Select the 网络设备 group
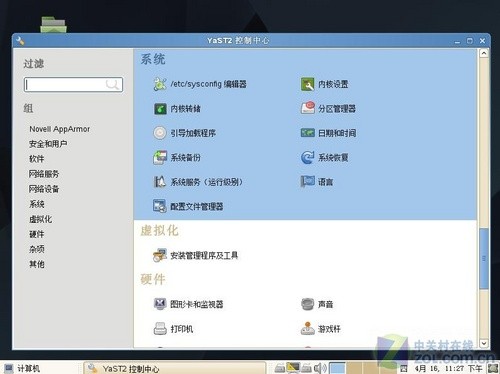Image resolution: width=500 pixels, height=374 pixels. tap(44, 189)
